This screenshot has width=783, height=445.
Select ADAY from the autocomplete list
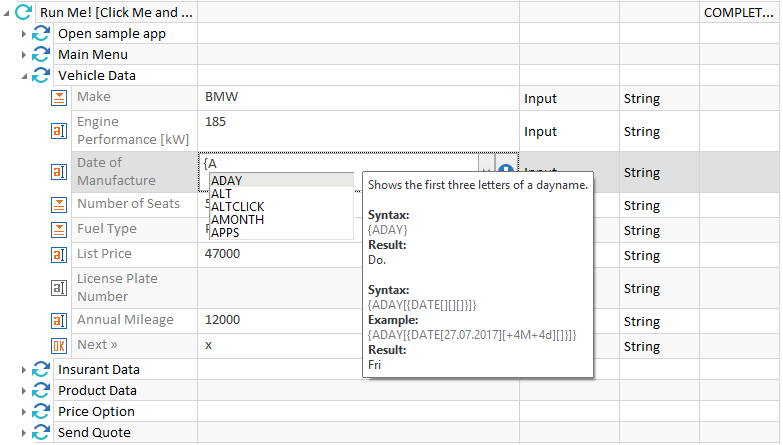tap(227, 181)
